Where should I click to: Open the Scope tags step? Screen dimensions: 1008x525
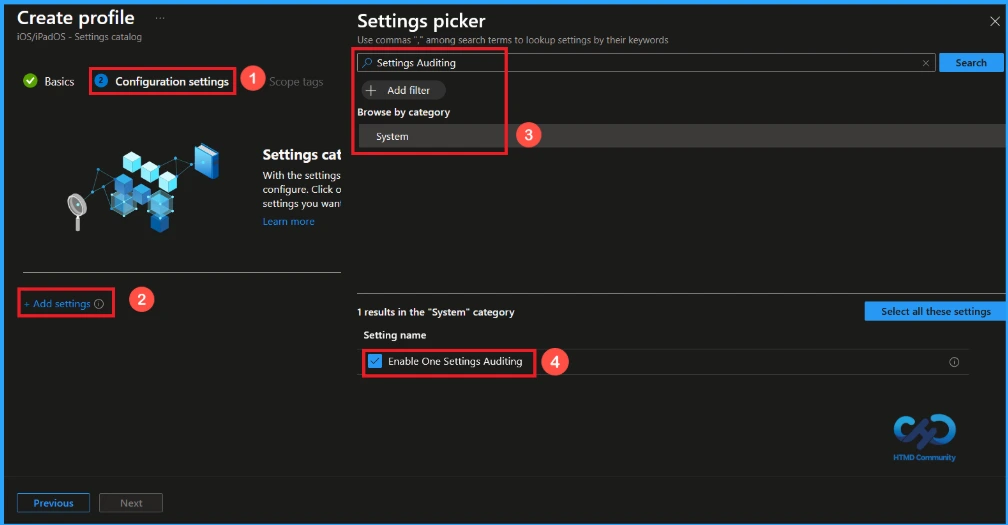tap(296, 82)
